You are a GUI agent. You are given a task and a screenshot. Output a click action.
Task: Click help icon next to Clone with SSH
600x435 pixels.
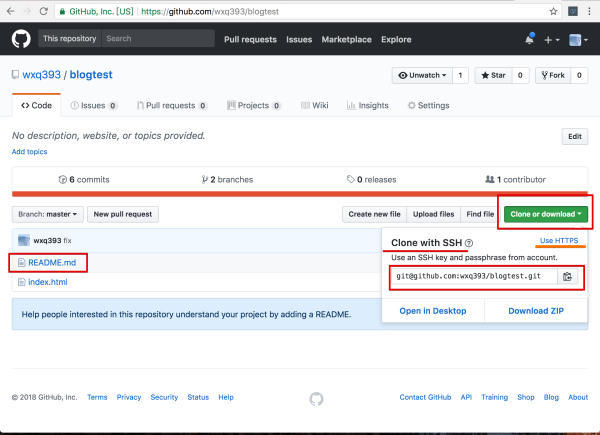point(469,243)
